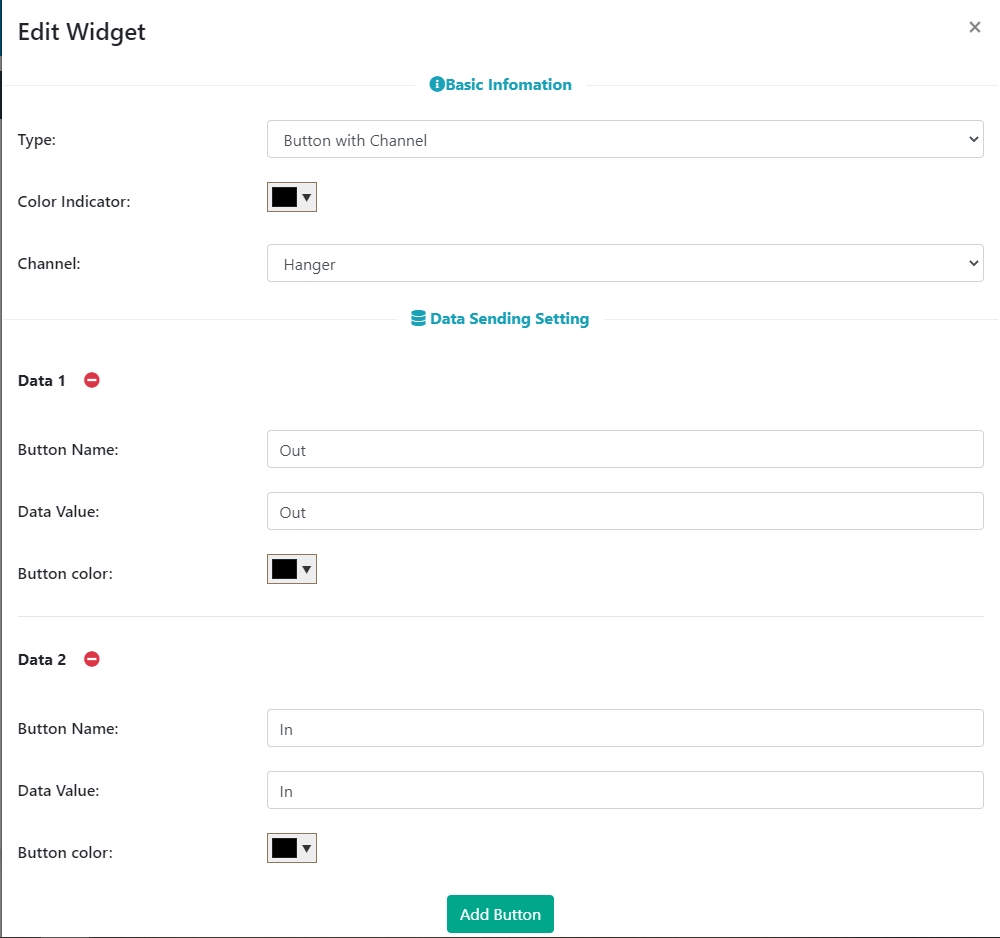The width and height of the screenshot is (1000, 938).
Task: Click the Basic Infomation section heading
Action: pos(508,85)
